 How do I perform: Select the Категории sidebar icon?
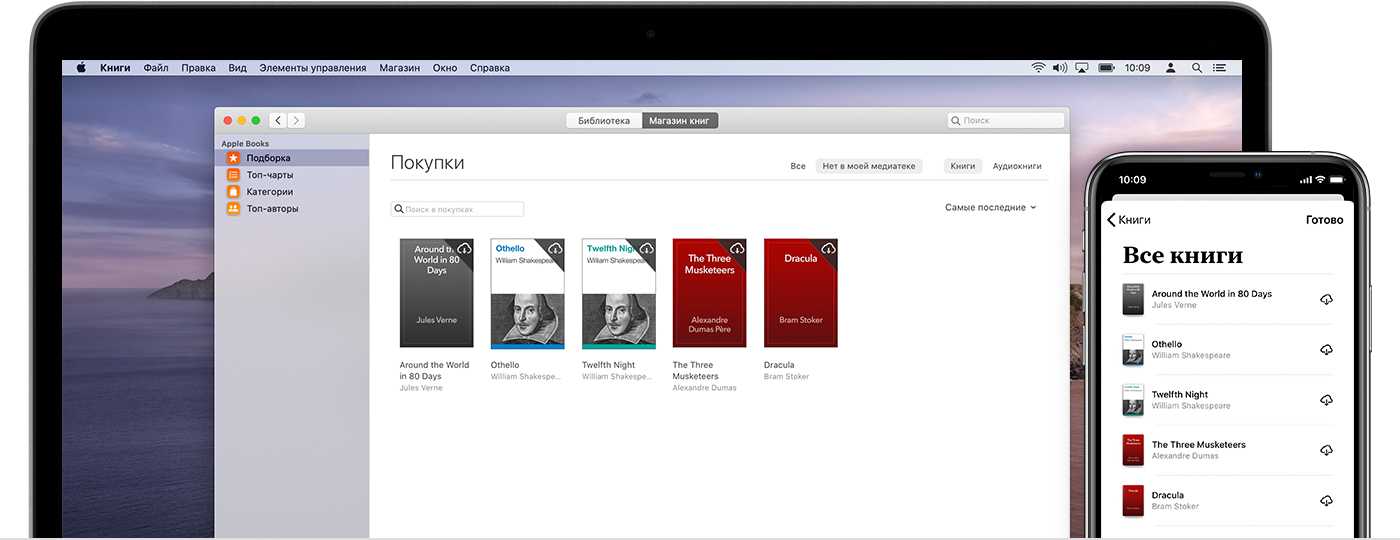(233, 192)
